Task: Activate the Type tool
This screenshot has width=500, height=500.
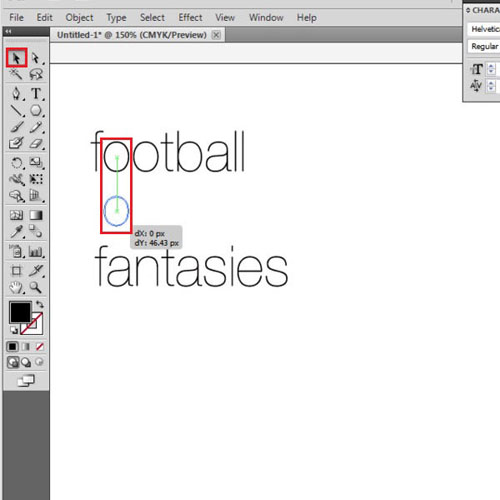Action: (x=36, y=94)
